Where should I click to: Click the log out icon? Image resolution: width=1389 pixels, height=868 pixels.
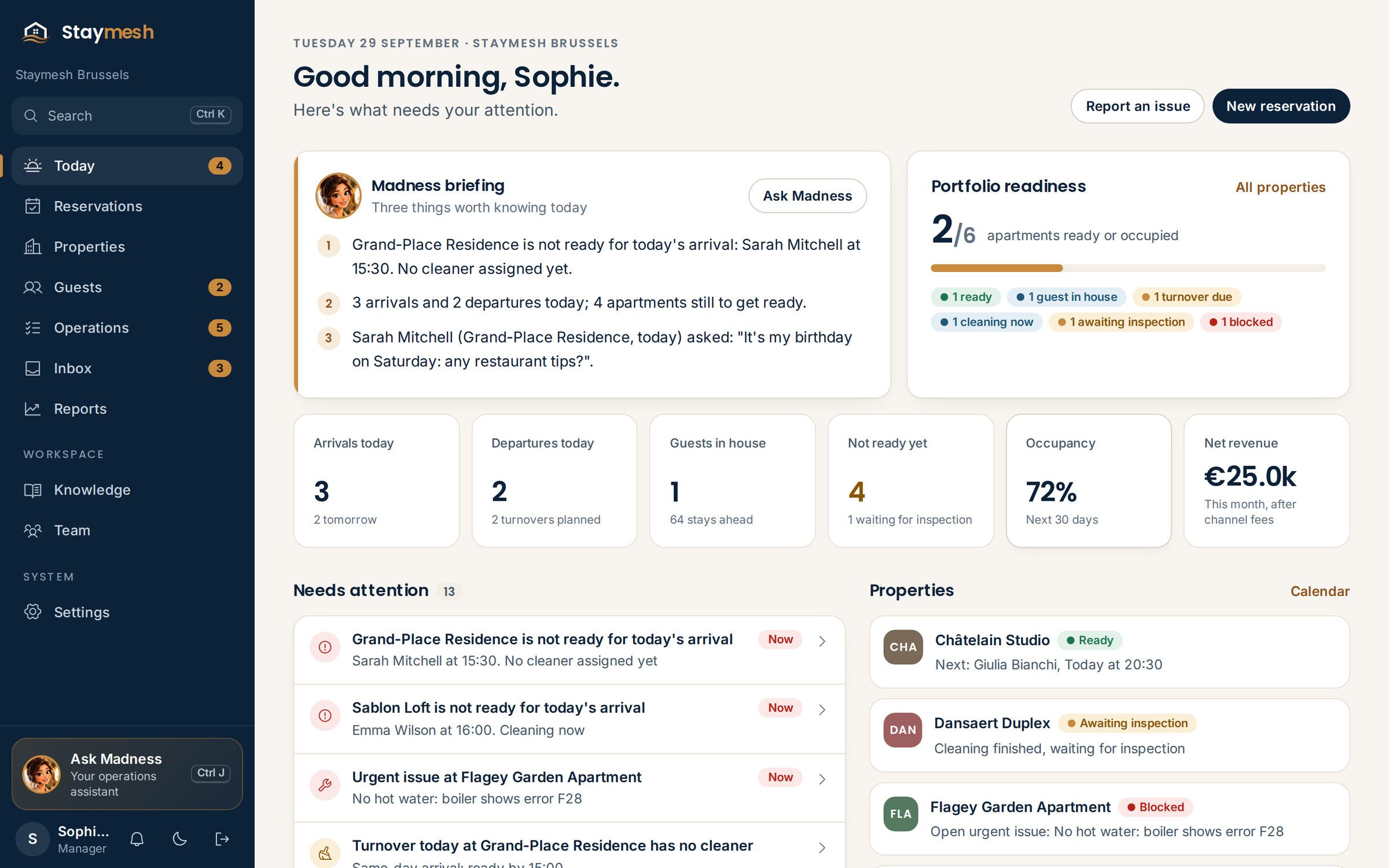222,839
